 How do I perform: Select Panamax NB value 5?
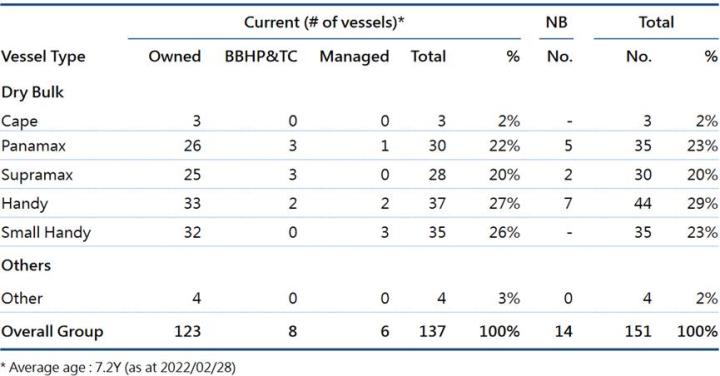[568, 146]
